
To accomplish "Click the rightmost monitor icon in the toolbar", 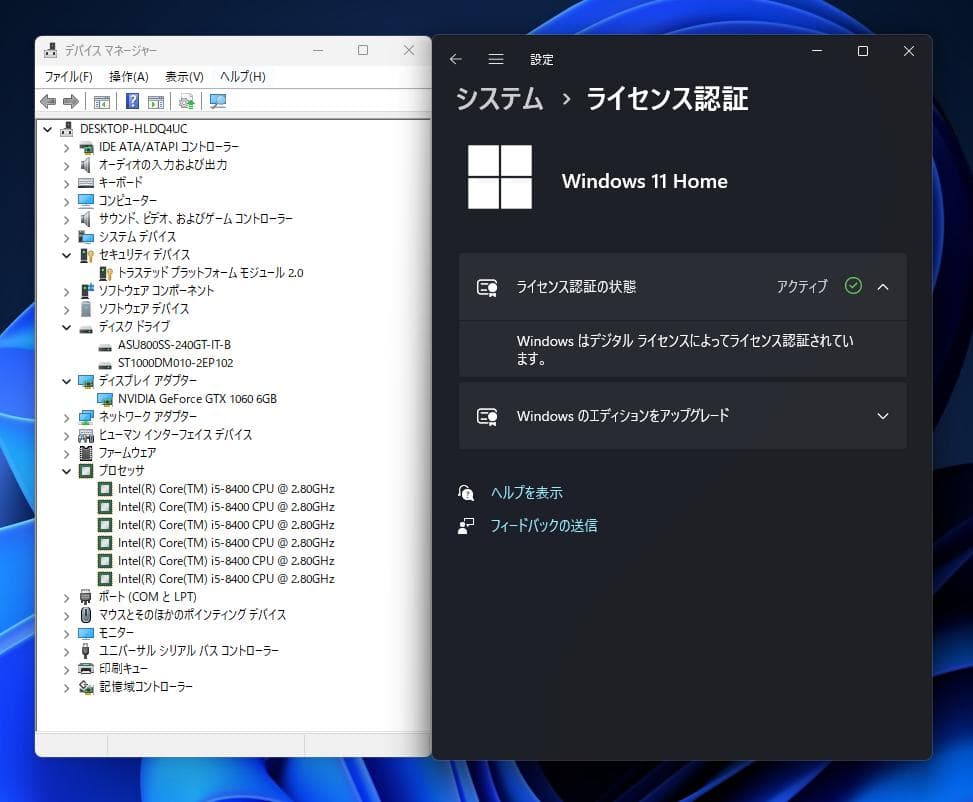I will coord(216,100).
